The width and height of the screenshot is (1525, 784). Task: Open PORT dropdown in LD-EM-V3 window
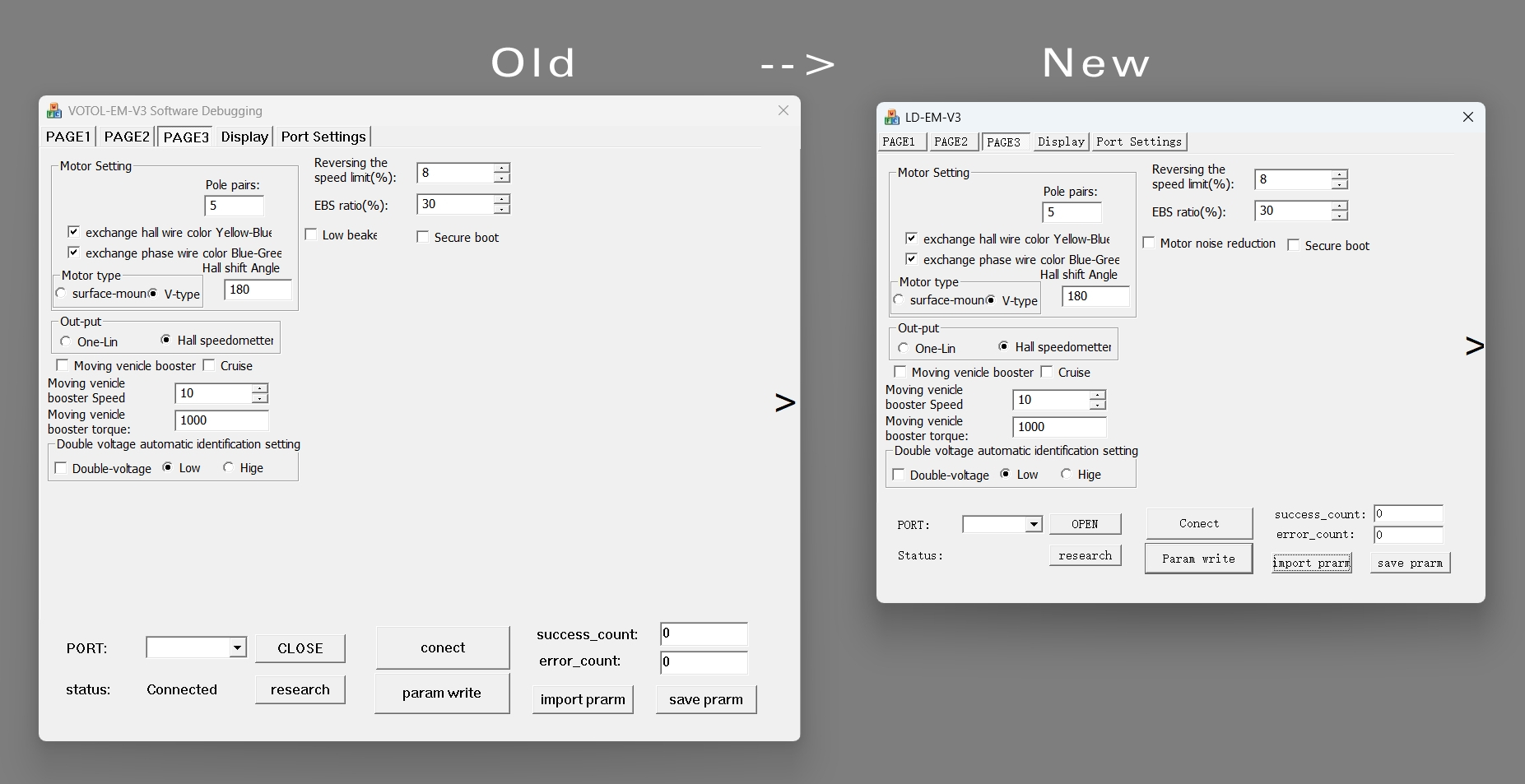(1034, 525)
